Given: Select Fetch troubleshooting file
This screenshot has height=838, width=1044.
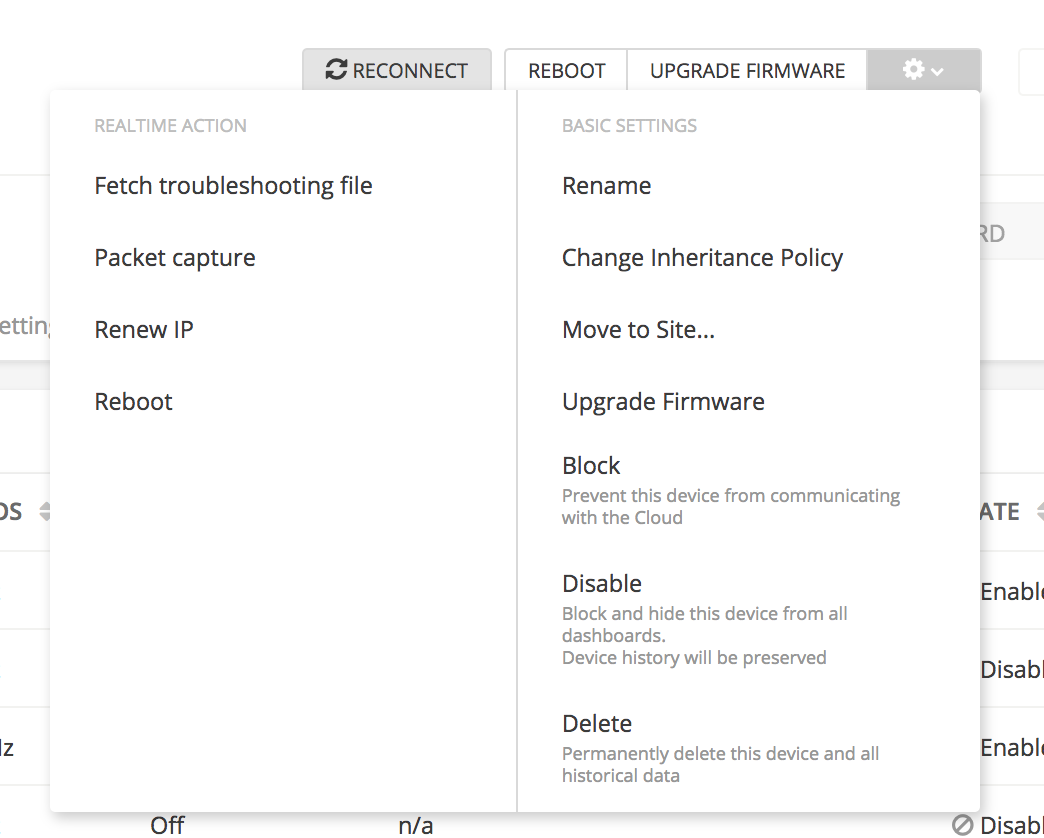Looking at the screenshot, I should coord(233,186).
